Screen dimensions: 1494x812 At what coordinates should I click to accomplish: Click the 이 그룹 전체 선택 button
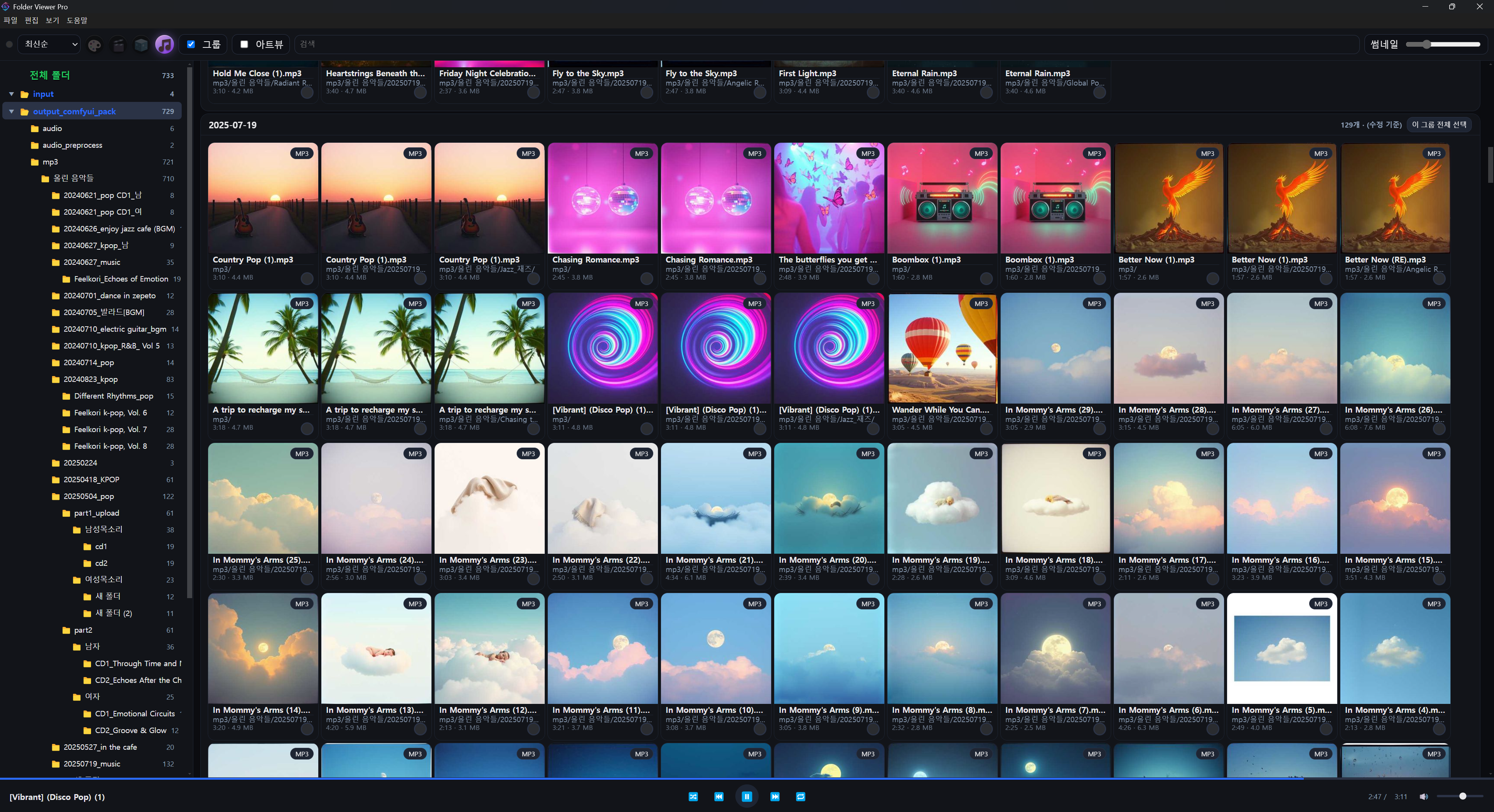click(1439, 124)
